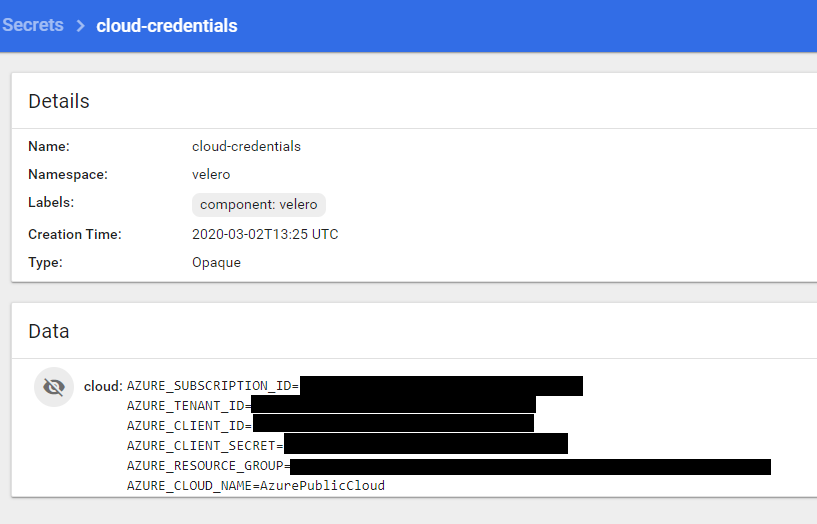Open the Secrets breadcrumb link
The image size is (817, 524).
pyautogui.click(x=33, y=25)
